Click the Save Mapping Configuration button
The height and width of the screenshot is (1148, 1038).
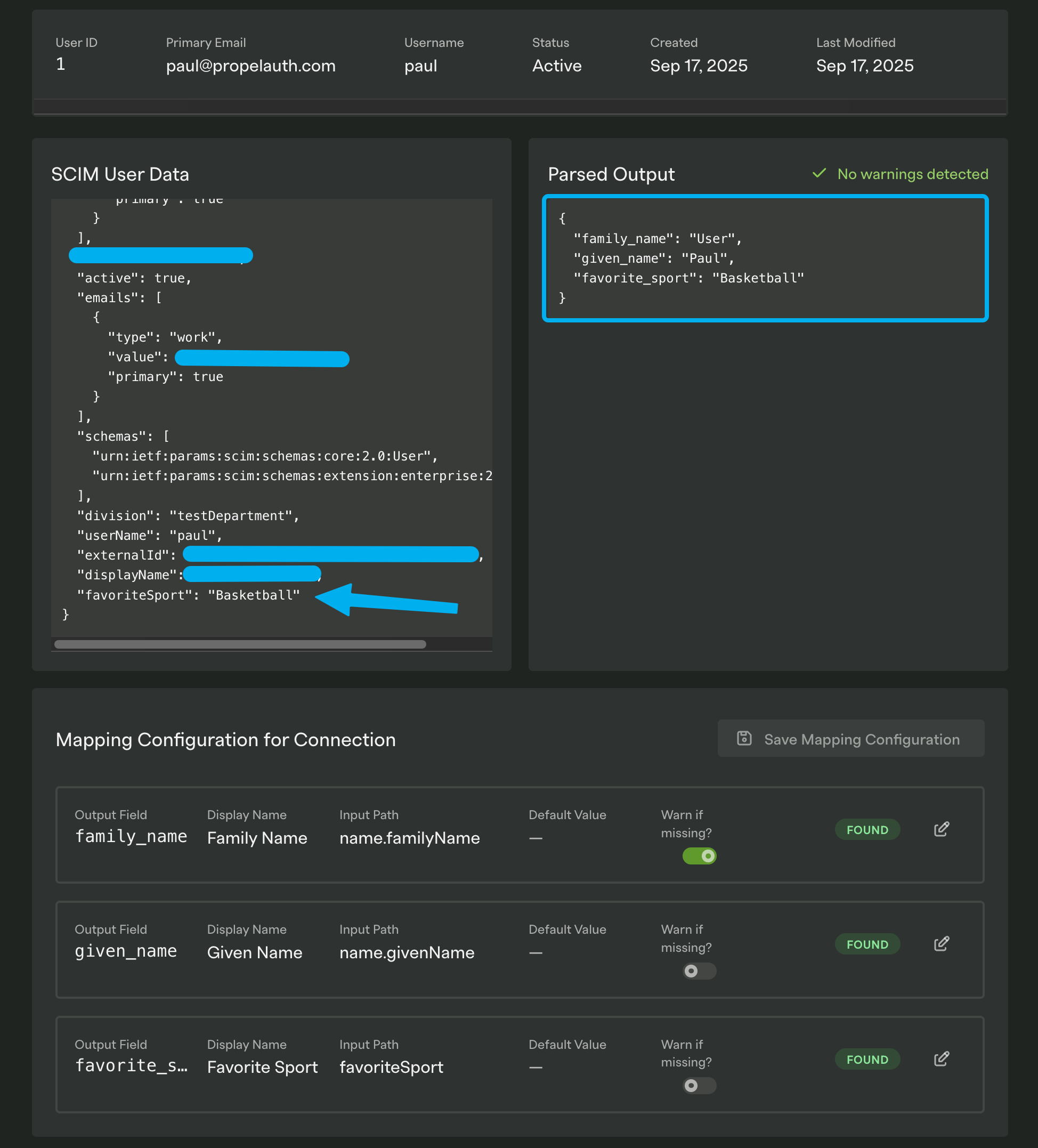850,739
